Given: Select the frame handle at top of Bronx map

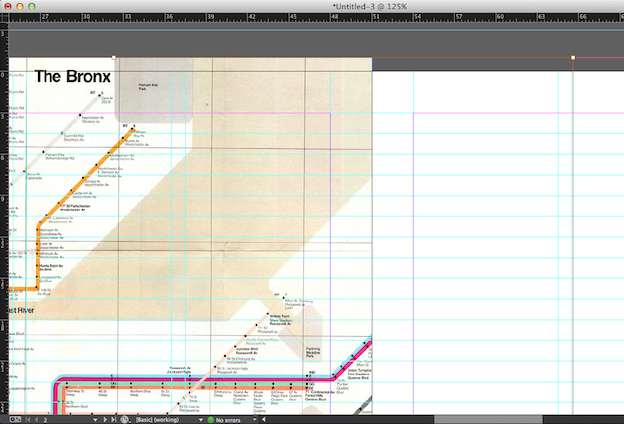Looking at the screenshot, I should coord(114,58).
